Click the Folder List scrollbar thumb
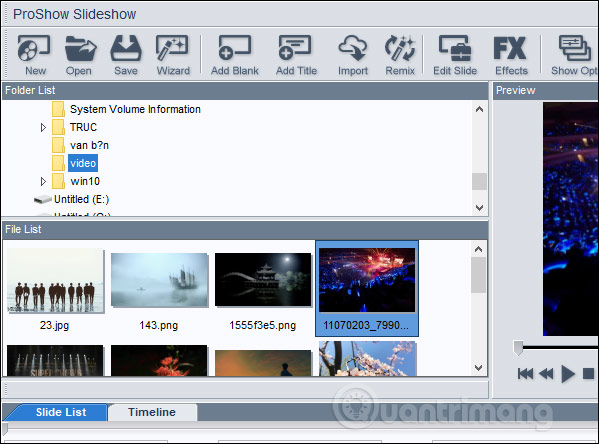The image size is (599, 444). click(479, 181)
